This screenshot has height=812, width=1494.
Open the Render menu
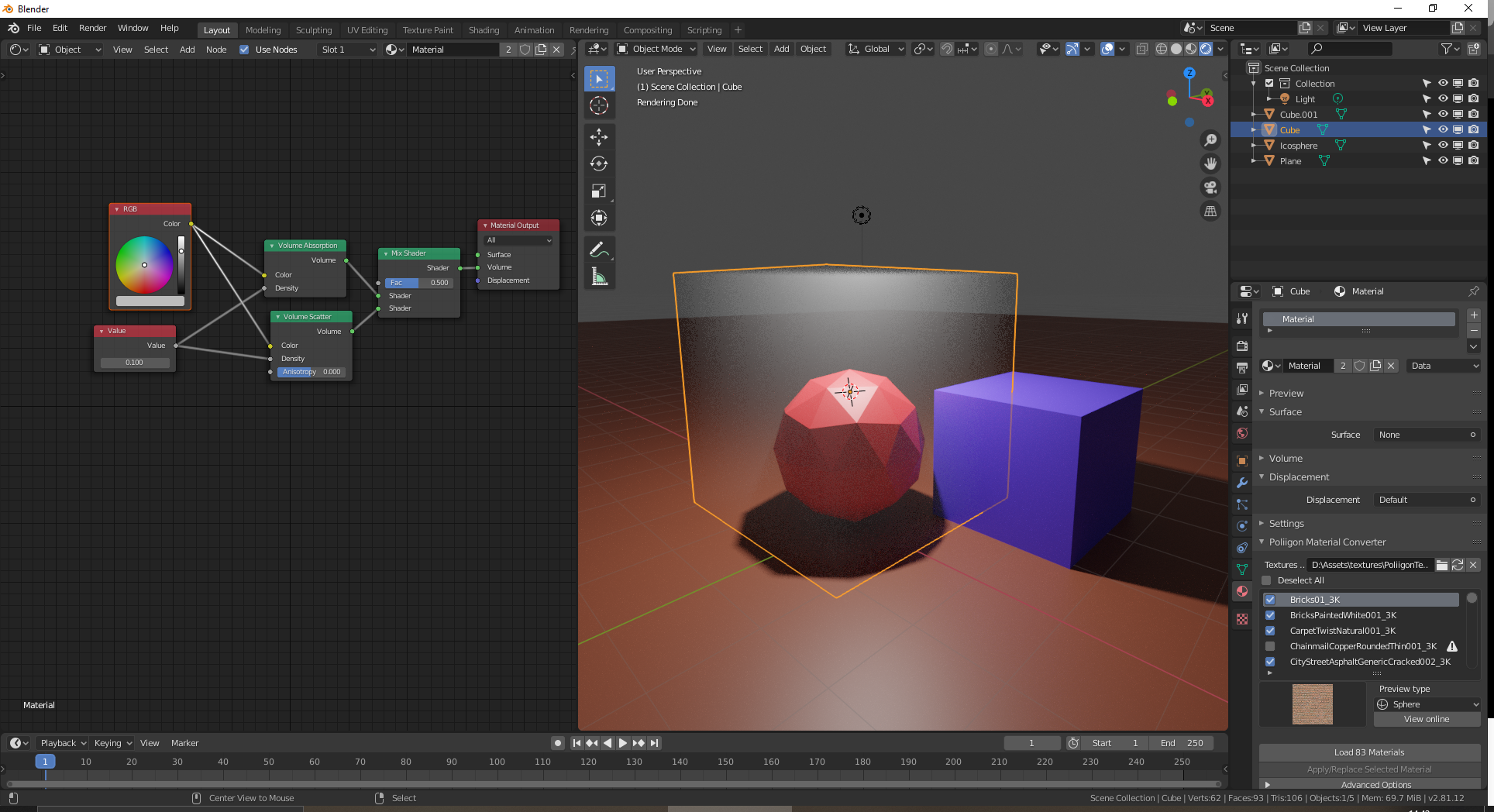92,28
